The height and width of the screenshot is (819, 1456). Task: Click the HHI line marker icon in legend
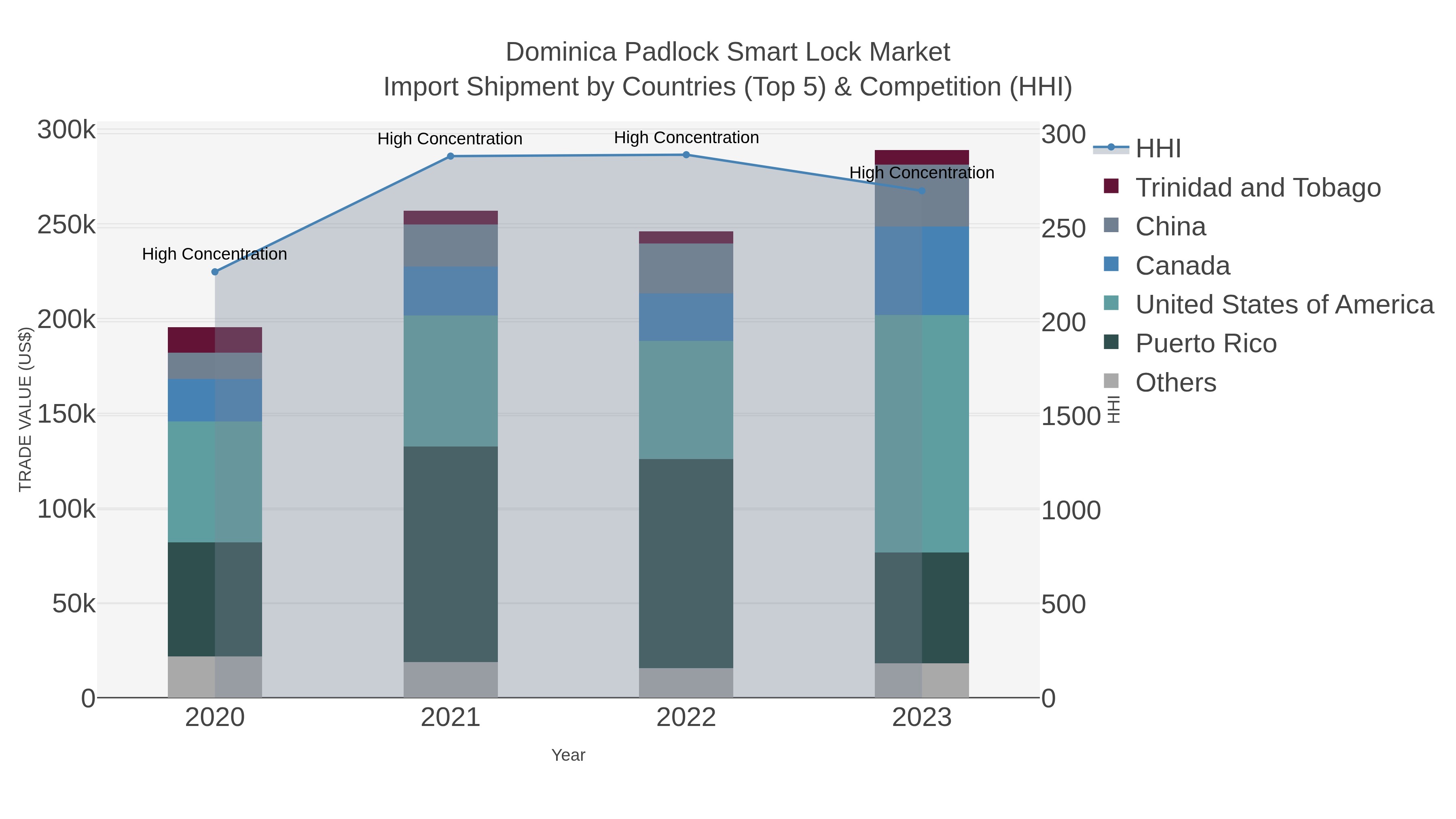point(1111,148)
